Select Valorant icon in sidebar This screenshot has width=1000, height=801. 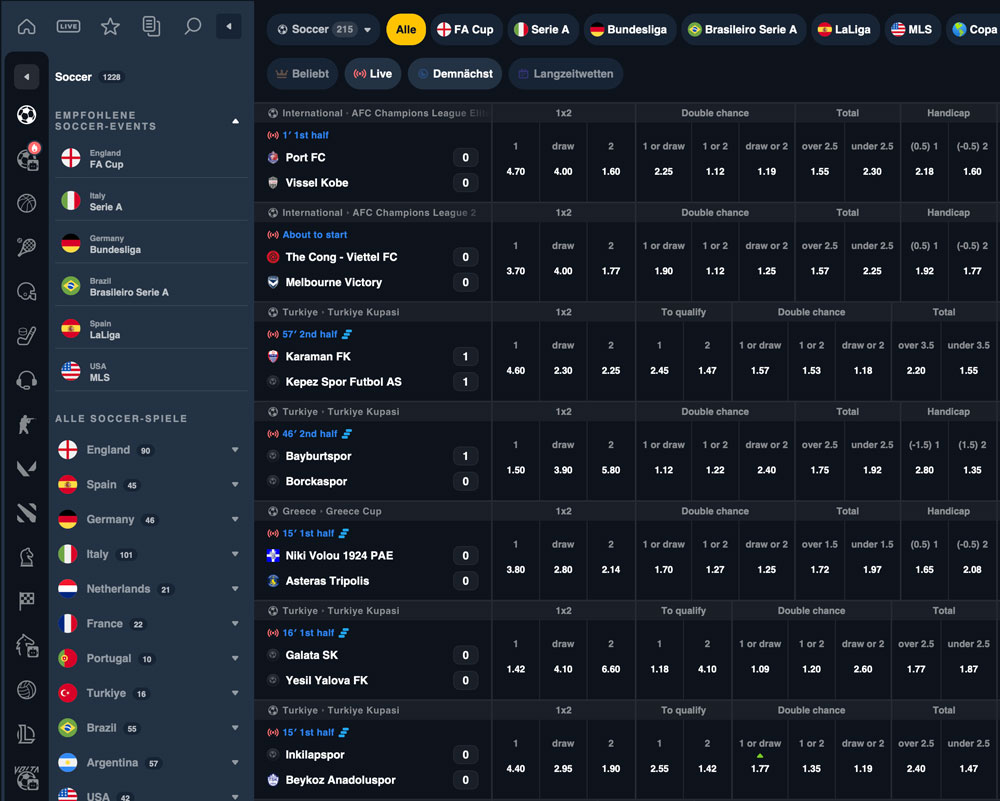(26, 469)
